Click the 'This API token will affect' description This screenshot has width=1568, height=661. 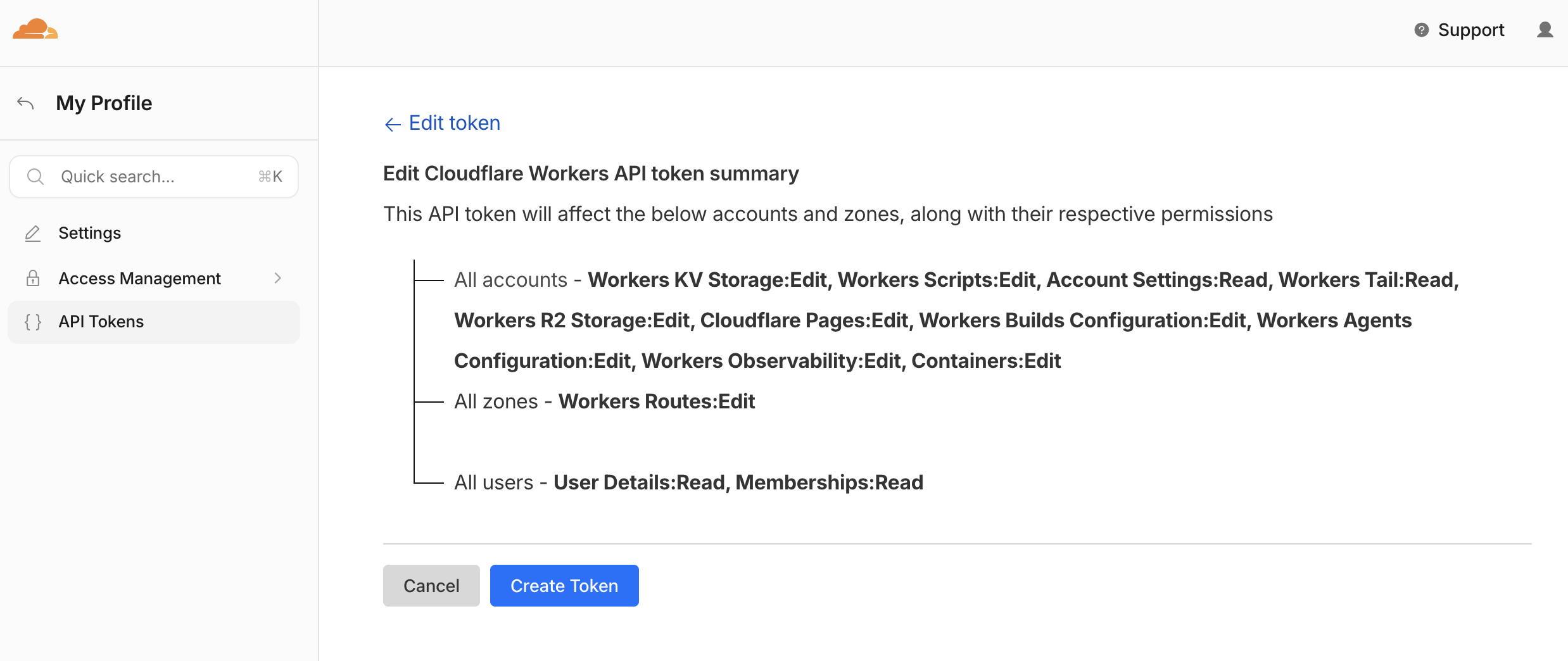pos(828,214)
